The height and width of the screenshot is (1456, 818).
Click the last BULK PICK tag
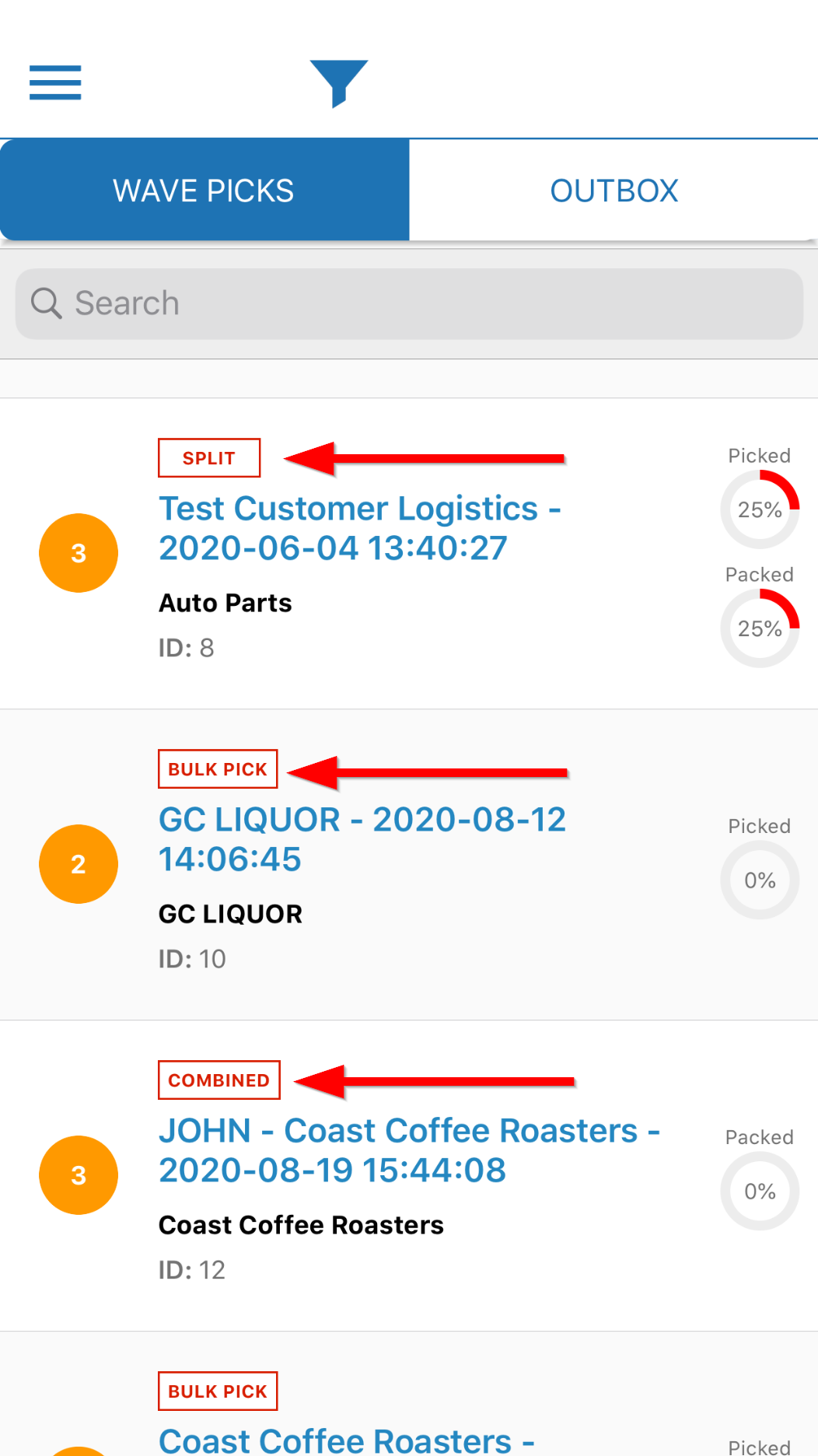click(218, 1391)
